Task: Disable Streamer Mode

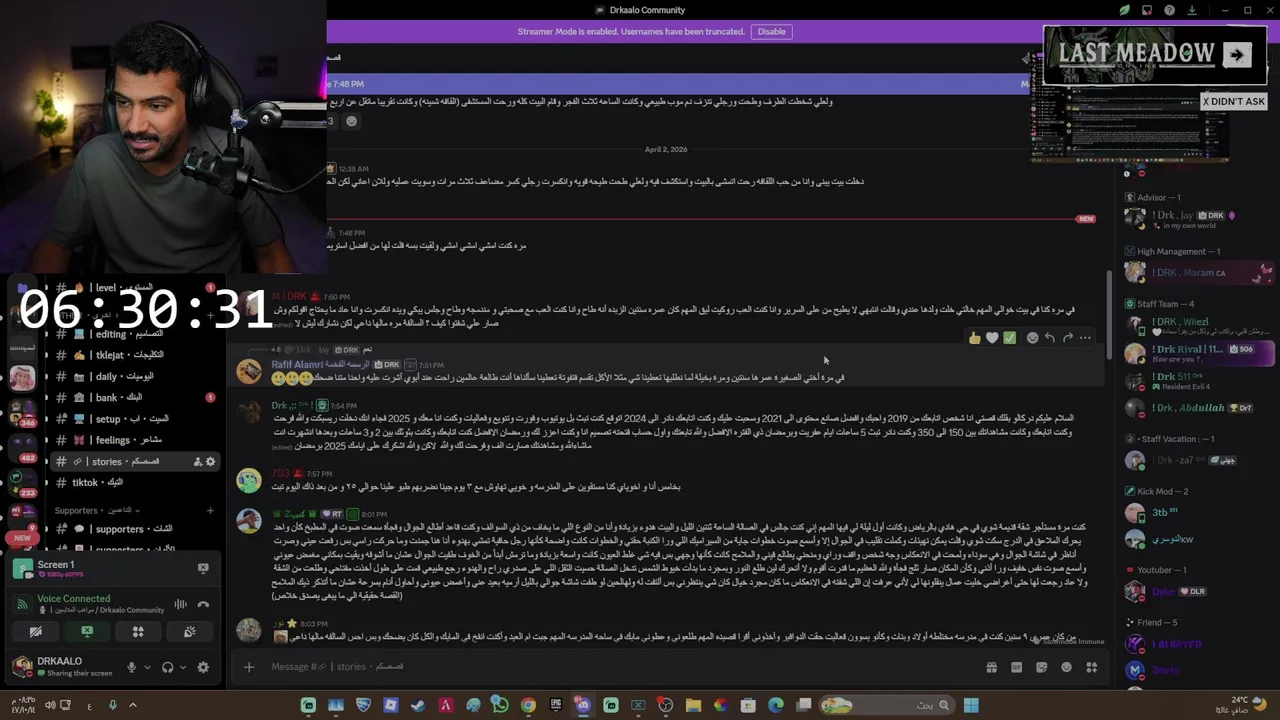Action: 772,31
